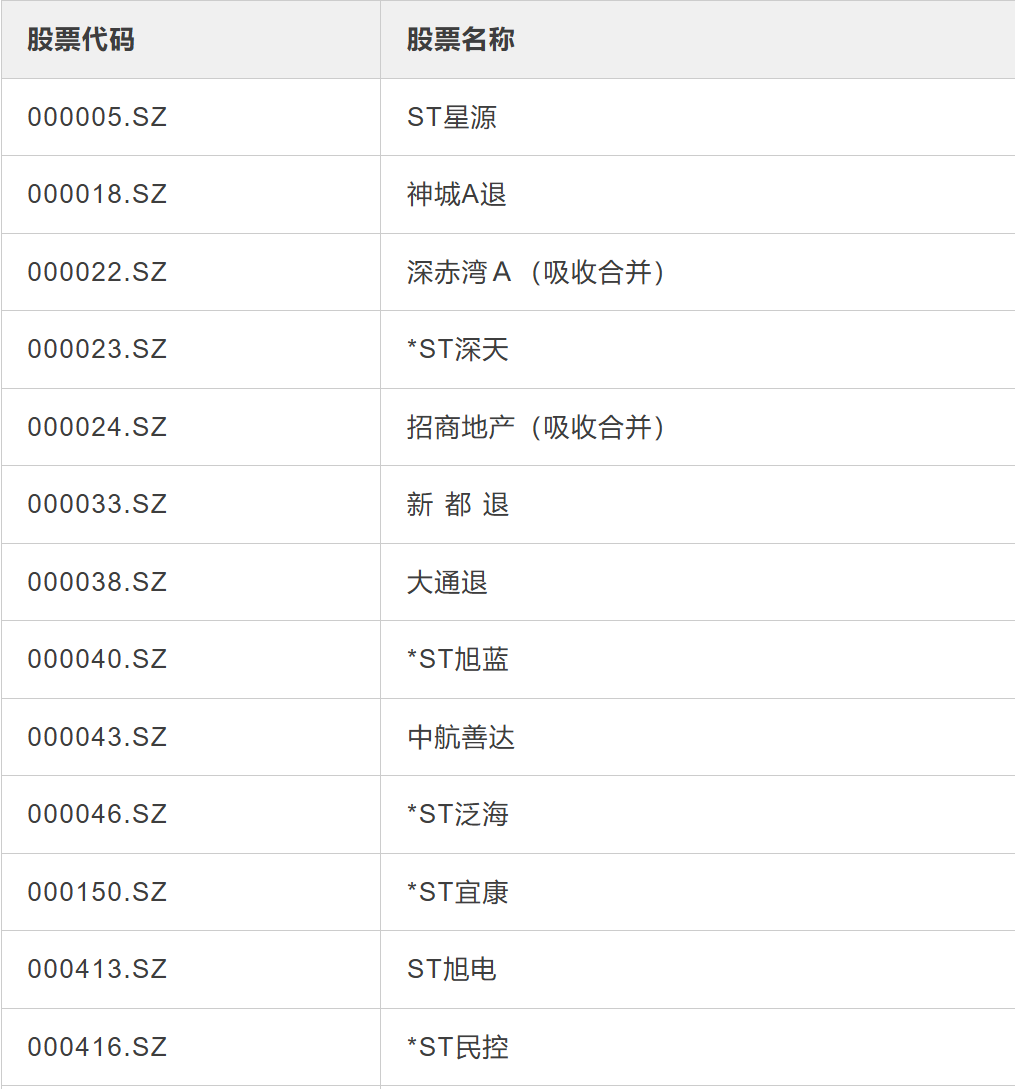Click the *ST民控 stock name
1015x1089 pixels.
point(458,1047)
